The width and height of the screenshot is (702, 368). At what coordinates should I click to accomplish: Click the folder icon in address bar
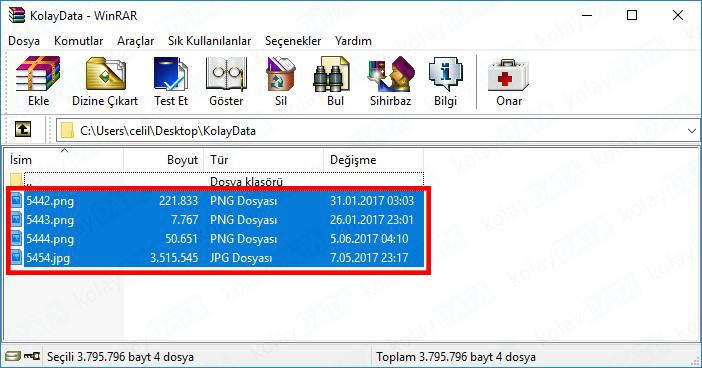pos(67,130)
